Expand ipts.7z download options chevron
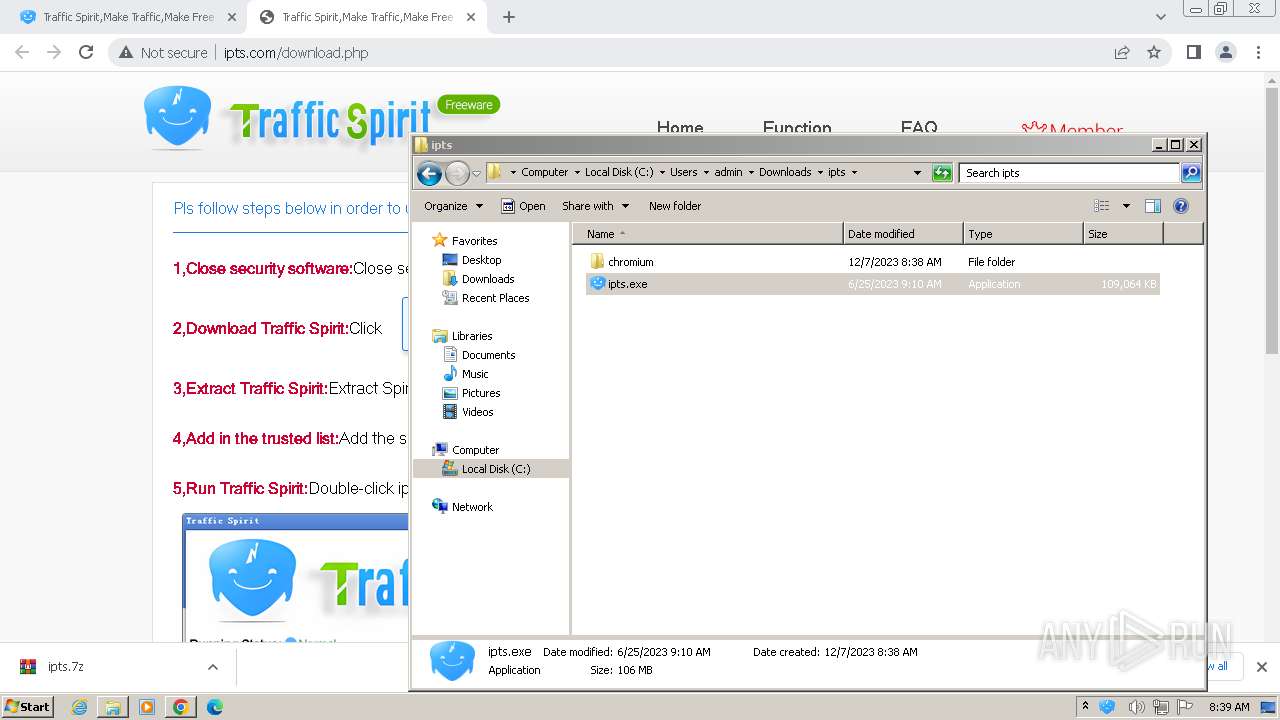This screenshot has height=720, width=1280. coord(212,667)
